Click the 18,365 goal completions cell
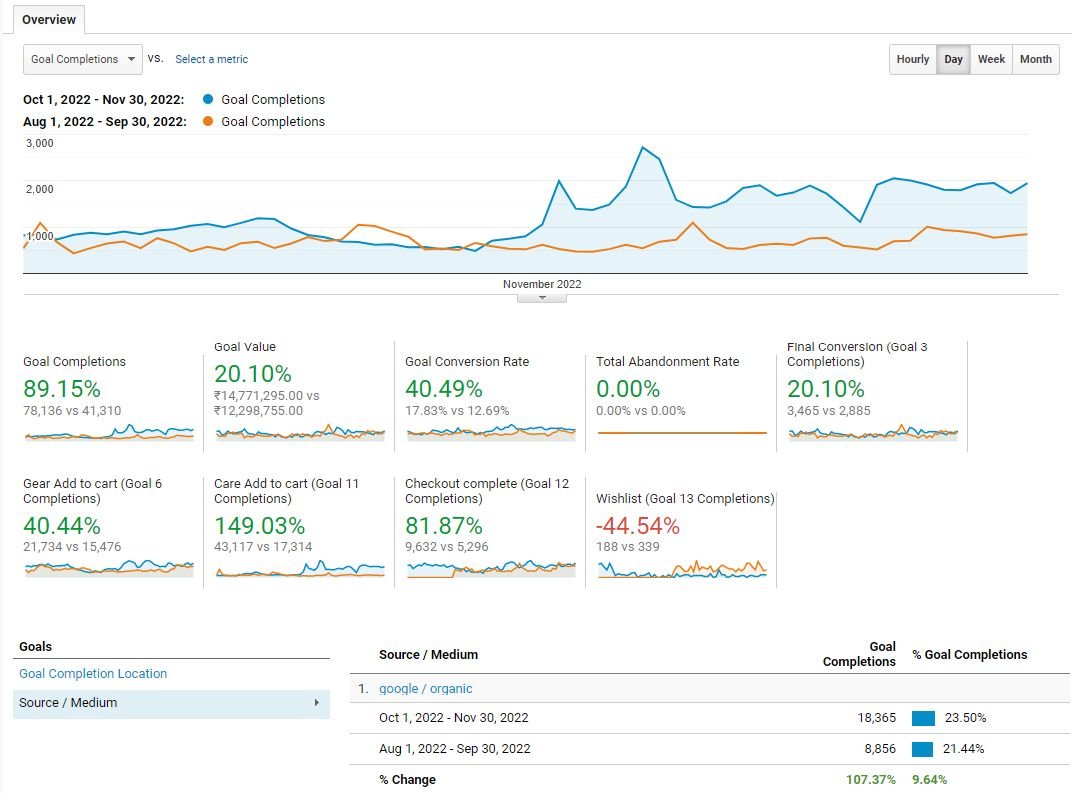Viewport: 1072px width, 793px height. click(876, 718)
